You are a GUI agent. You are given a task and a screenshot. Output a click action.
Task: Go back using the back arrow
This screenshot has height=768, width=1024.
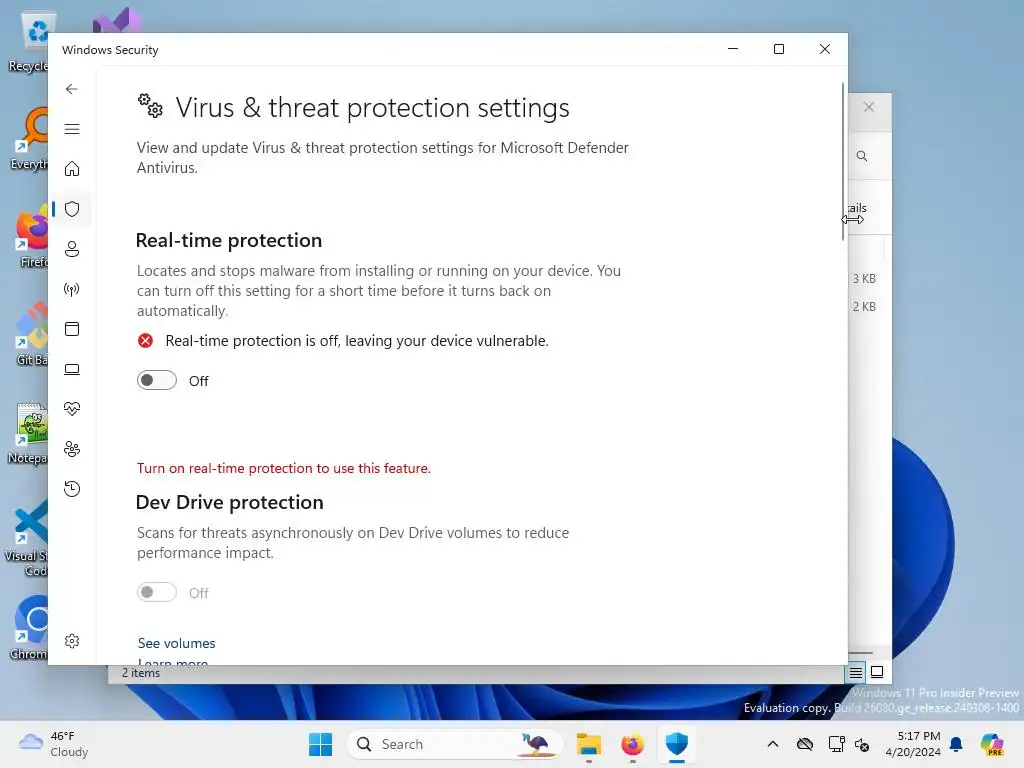(x=72, y=89)
